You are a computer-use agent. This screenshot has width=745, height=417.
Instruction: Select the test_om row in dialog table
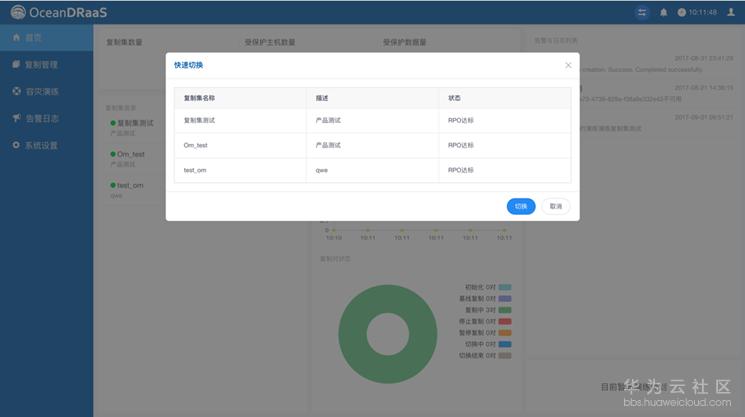[x=372, y=170]
